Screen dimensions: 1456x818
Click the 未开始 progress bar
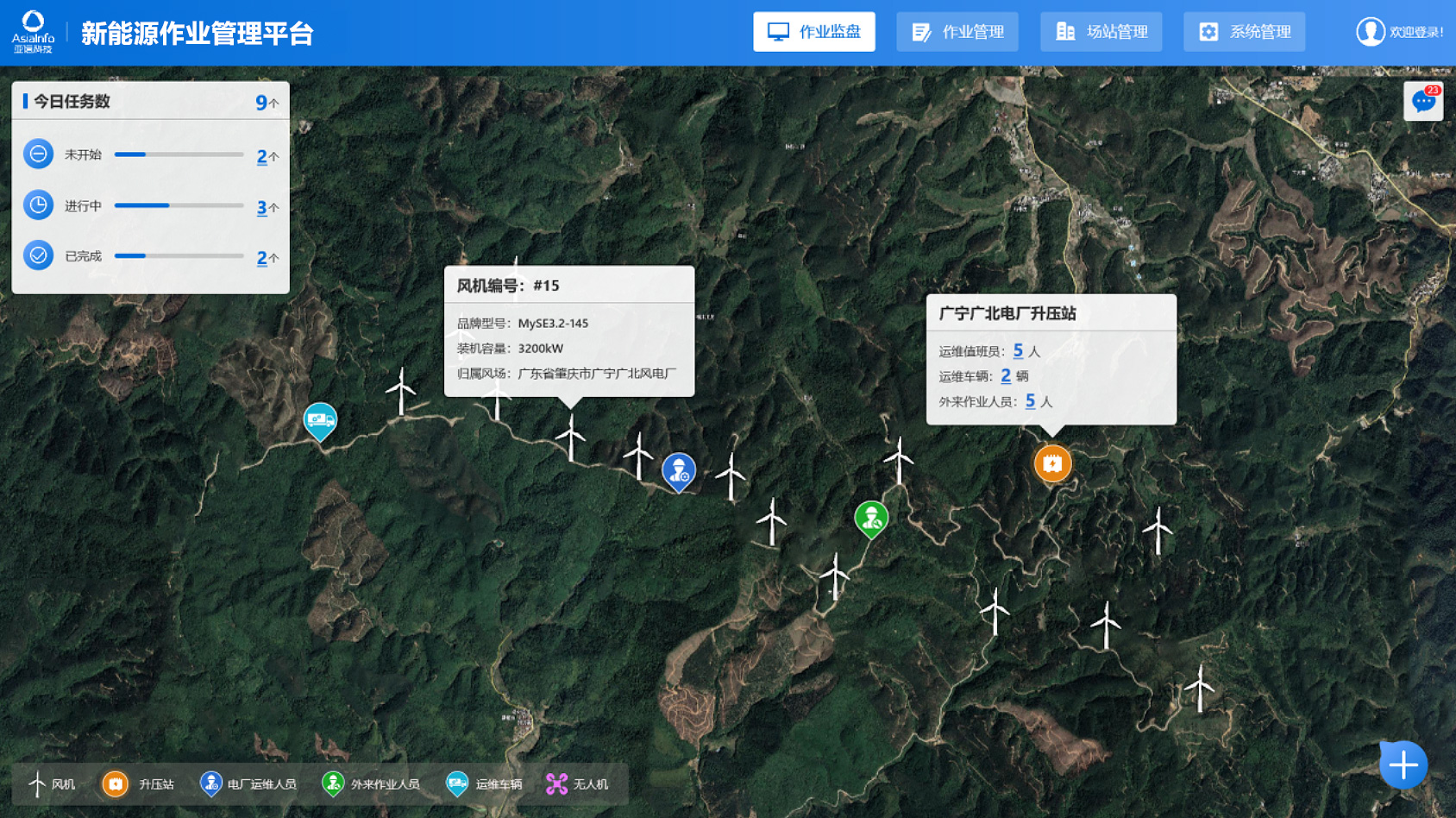pyautogui.click(x=179, y=154)
